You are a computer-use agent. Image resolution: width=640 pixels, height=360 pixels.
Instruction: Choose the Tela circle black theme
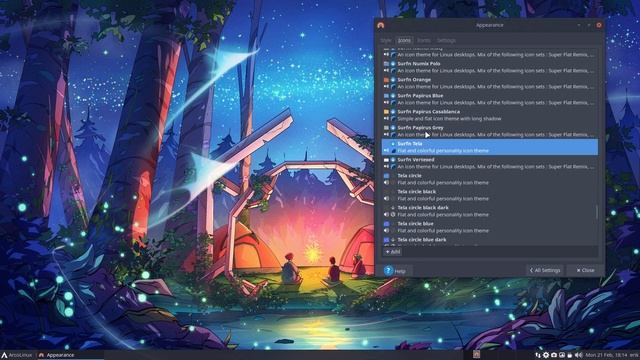(490, 195)
